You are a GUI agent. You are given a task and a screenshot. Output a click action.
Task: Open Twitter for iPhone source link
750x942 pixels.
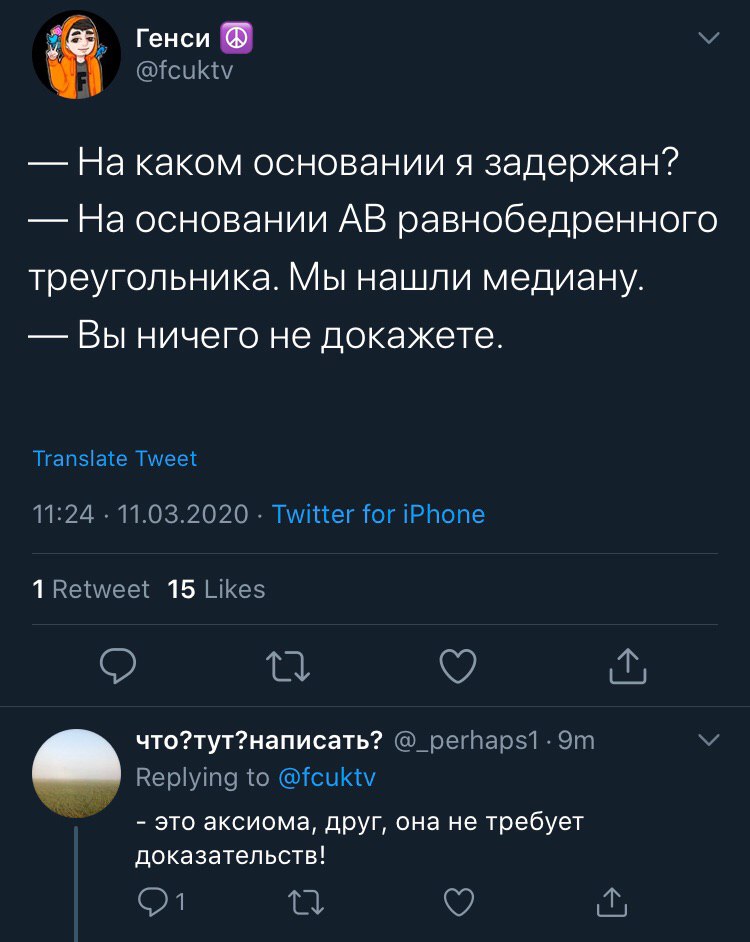pos(378,515)
